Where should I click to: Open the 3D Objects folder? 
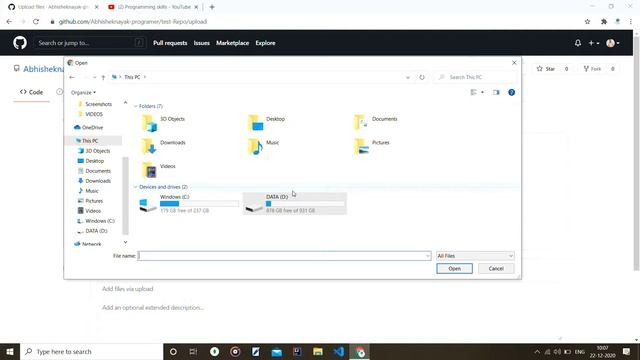click(x=164, y=122)
